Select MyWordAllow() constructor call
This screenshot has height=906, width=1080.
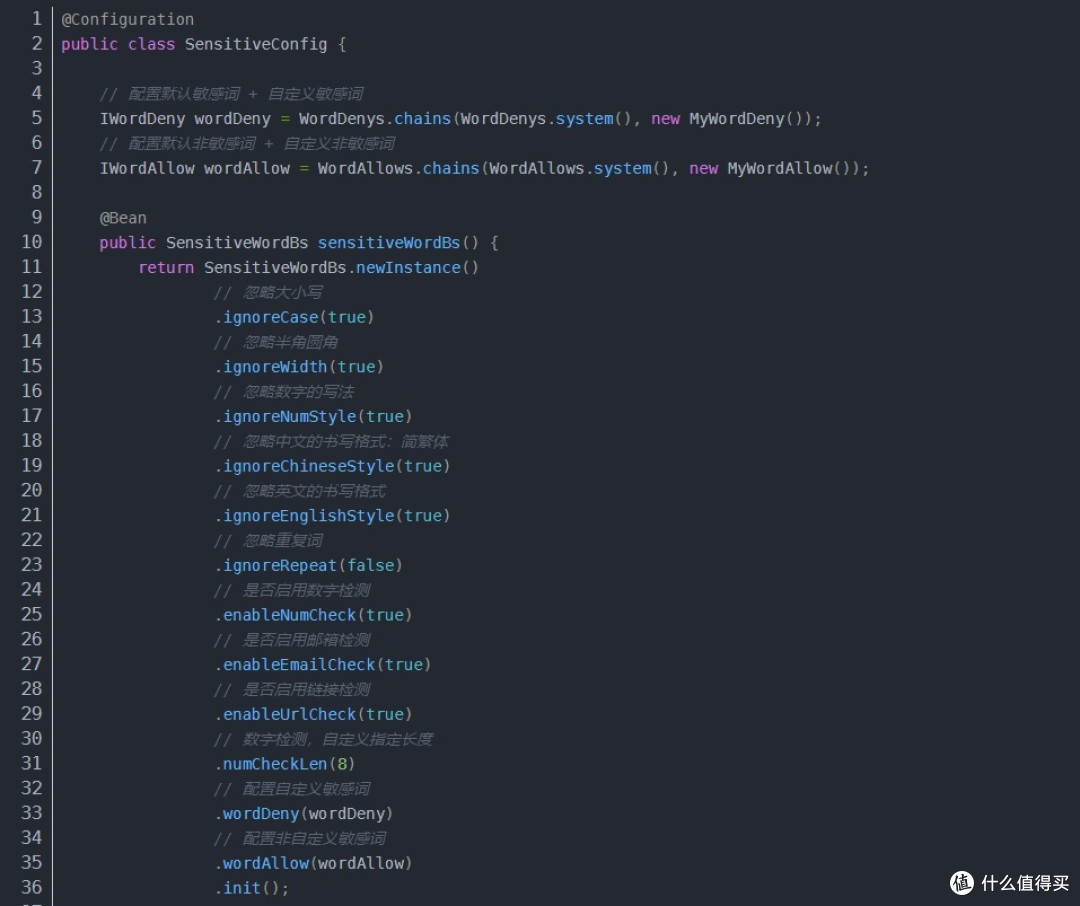click(789, 168)
